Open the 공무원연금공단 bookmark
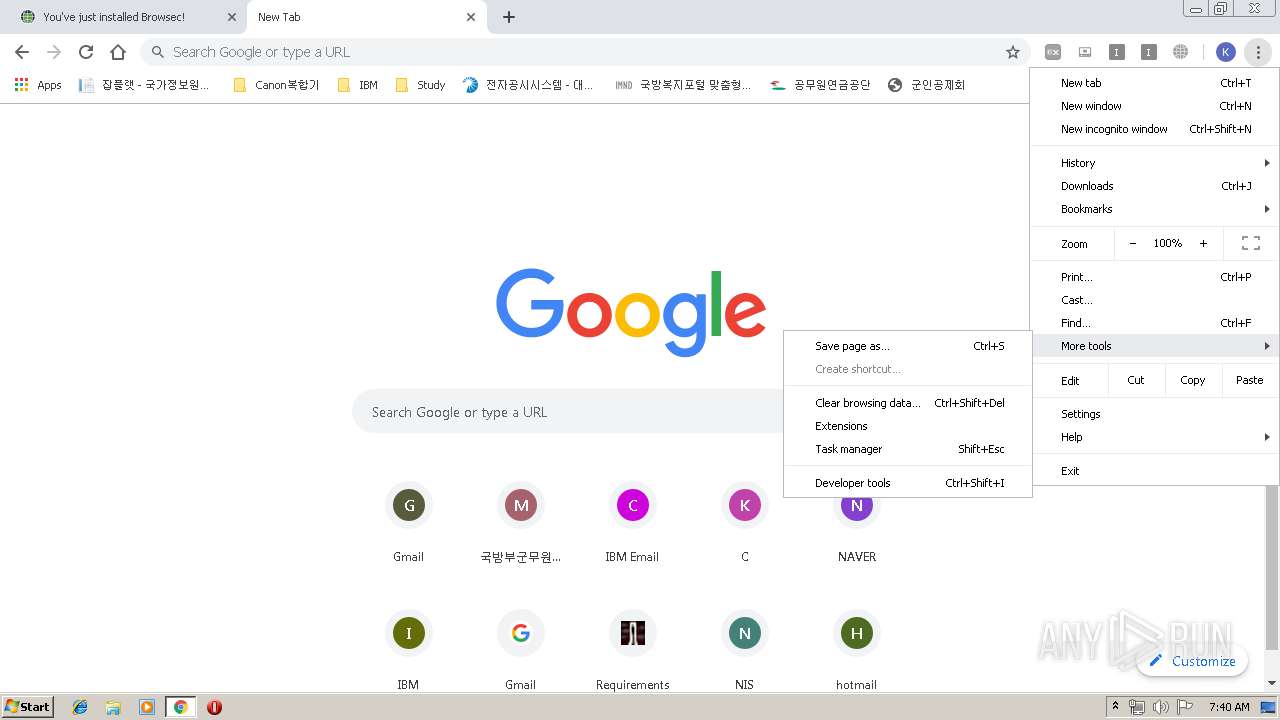1280x720 pixels. (x=820, y=85)
